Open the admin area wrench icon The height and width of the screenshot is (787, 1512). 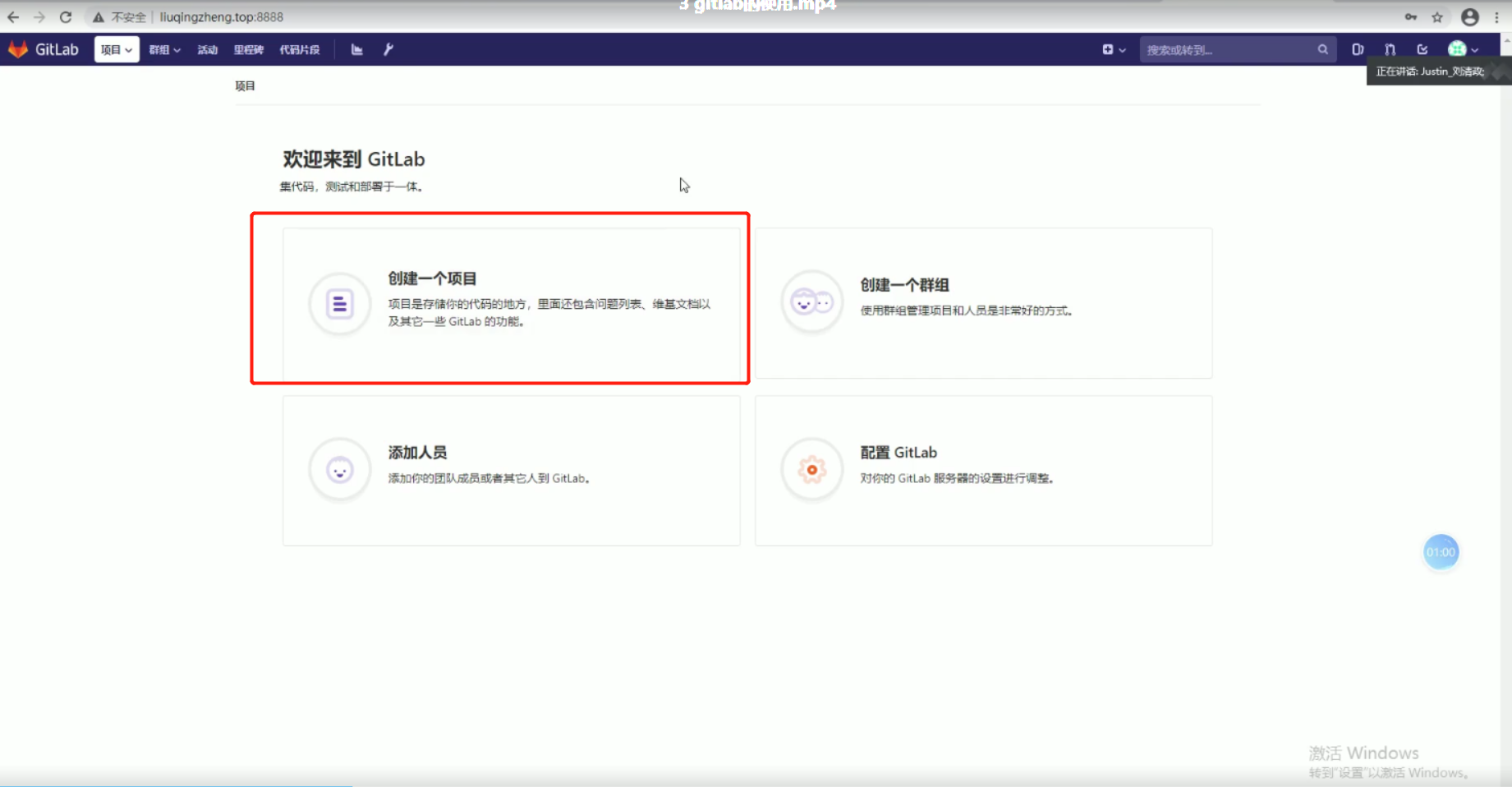pos(388,49)
